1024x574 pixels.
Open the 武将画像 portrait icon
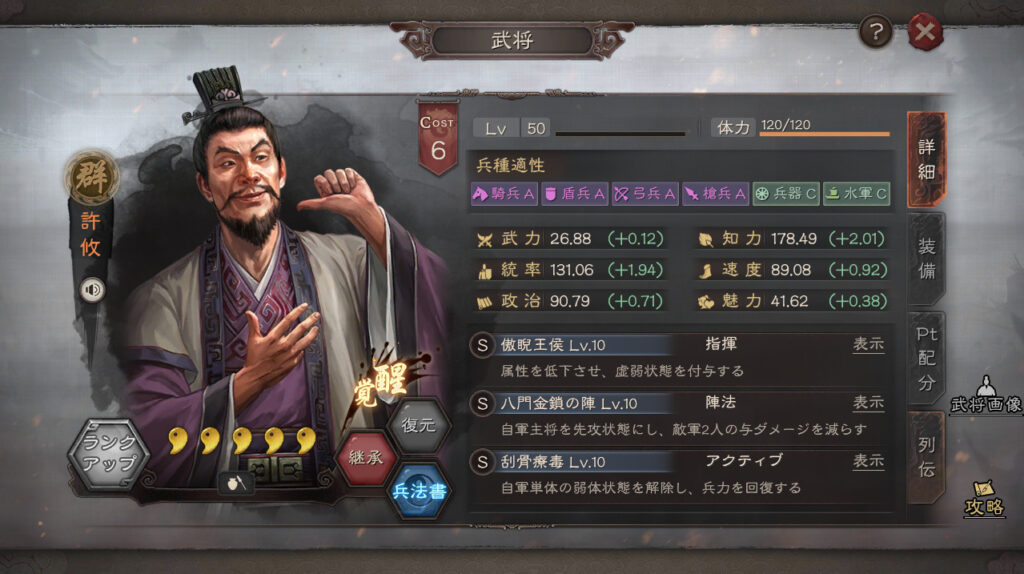(x=986, y=395)
